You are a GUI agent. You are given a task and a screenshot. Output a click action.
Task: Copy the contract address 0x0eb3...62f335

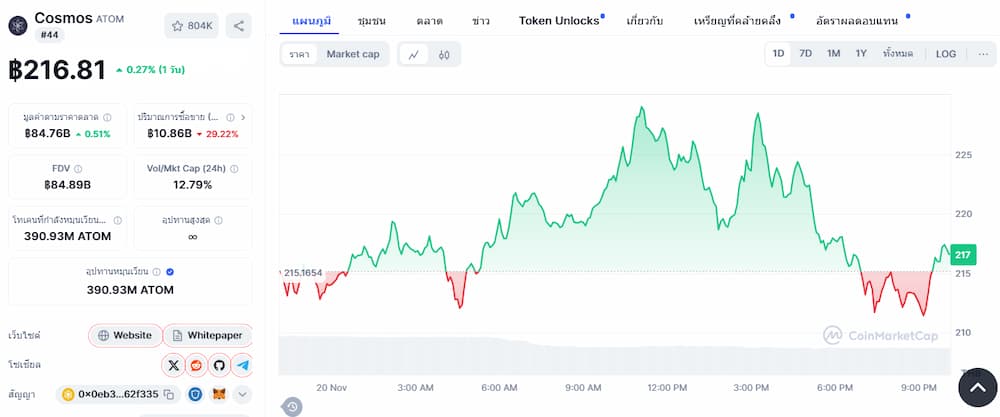(169, 395)
